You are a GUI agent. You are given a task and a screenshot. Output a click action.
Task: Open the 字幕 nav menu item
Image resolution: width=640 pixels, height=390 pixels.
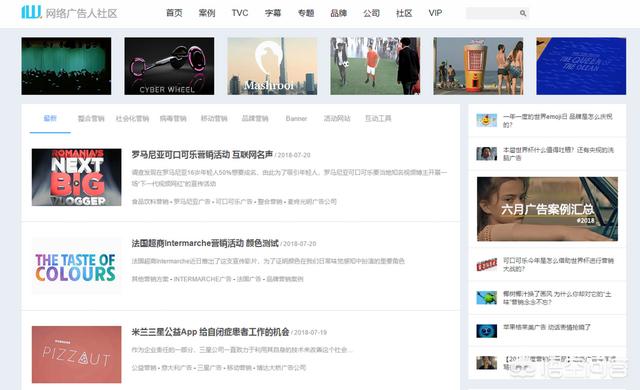[x=273, y=13]
